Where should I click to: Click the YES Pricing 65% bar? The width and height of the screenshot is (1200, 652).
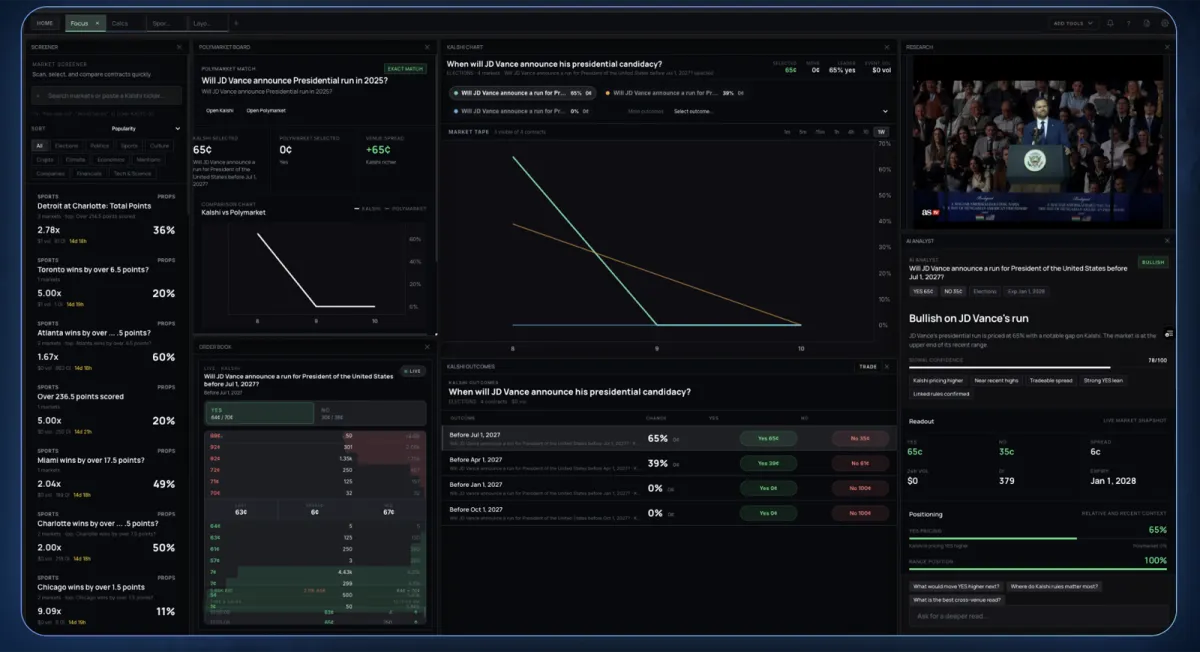coord(1037,538)
